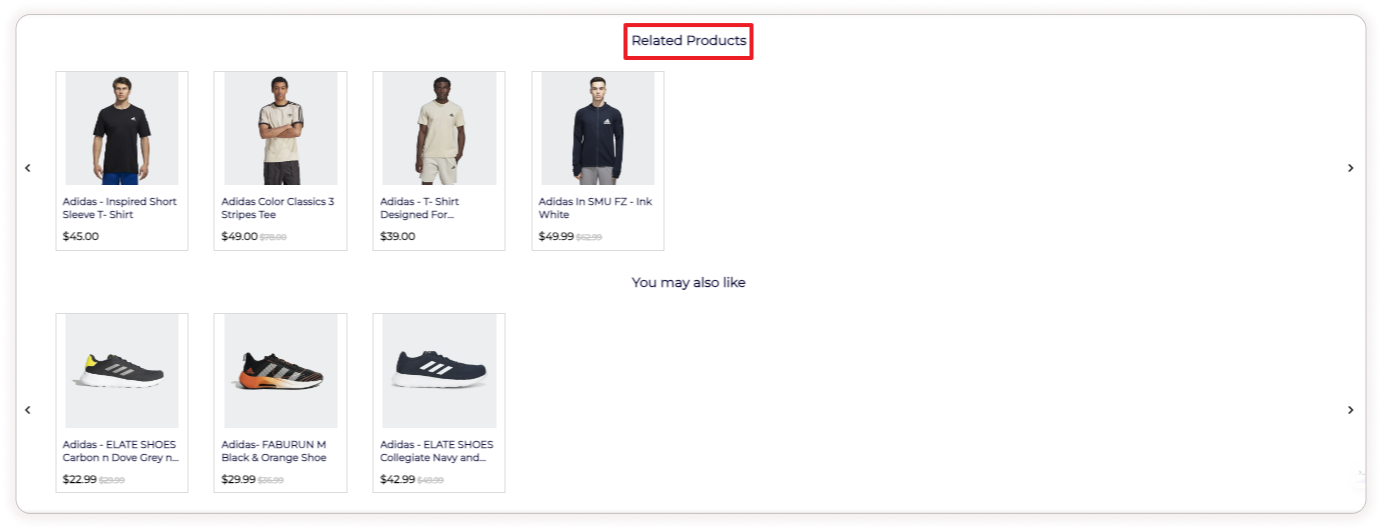
Task: Open the navy SMU FZ jacket image
Action: (597, 128)
